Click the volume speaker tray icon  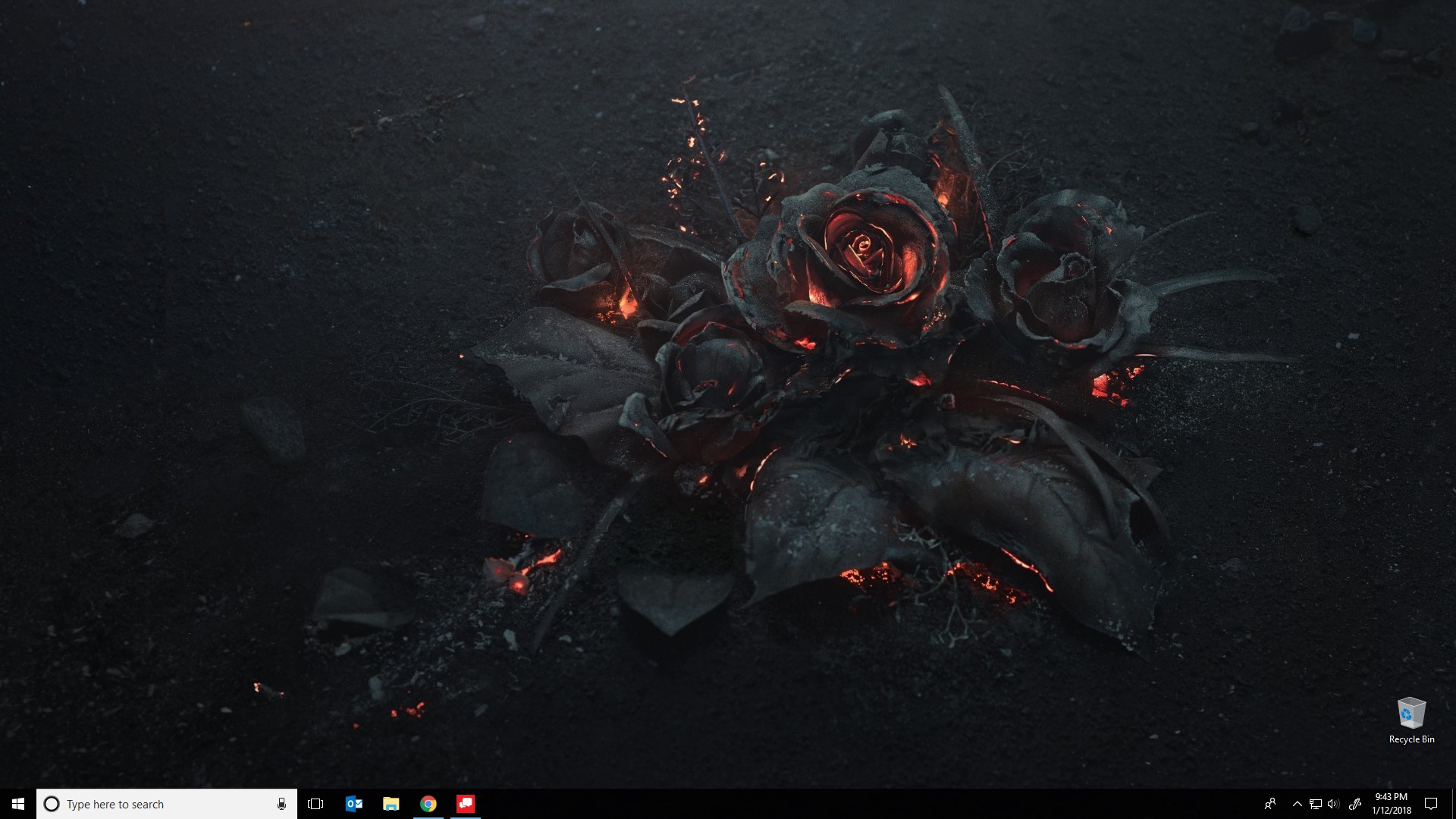point(1333,804)
